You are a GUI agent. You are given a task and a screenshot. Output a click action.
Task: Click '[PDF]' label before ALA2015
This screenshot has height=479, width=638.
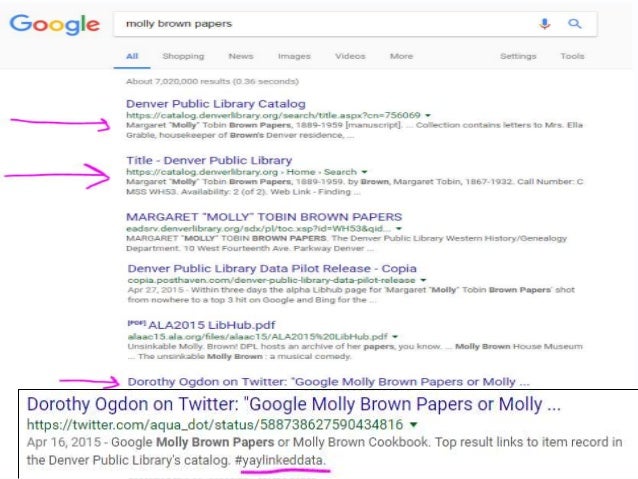[x=137, y=323]
